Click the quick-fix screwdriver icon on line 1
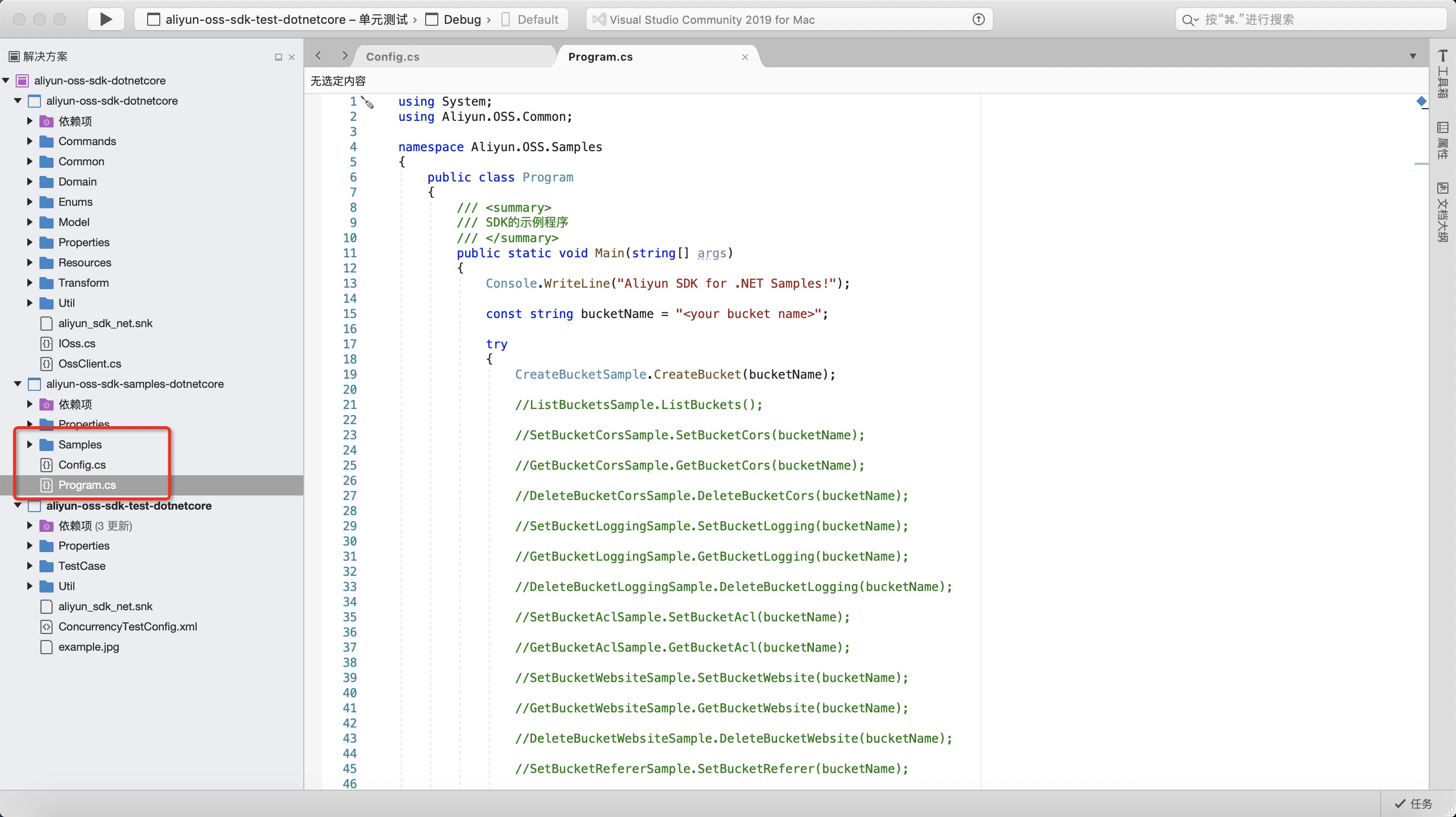 pyautogui.click(x=368, y=103)
